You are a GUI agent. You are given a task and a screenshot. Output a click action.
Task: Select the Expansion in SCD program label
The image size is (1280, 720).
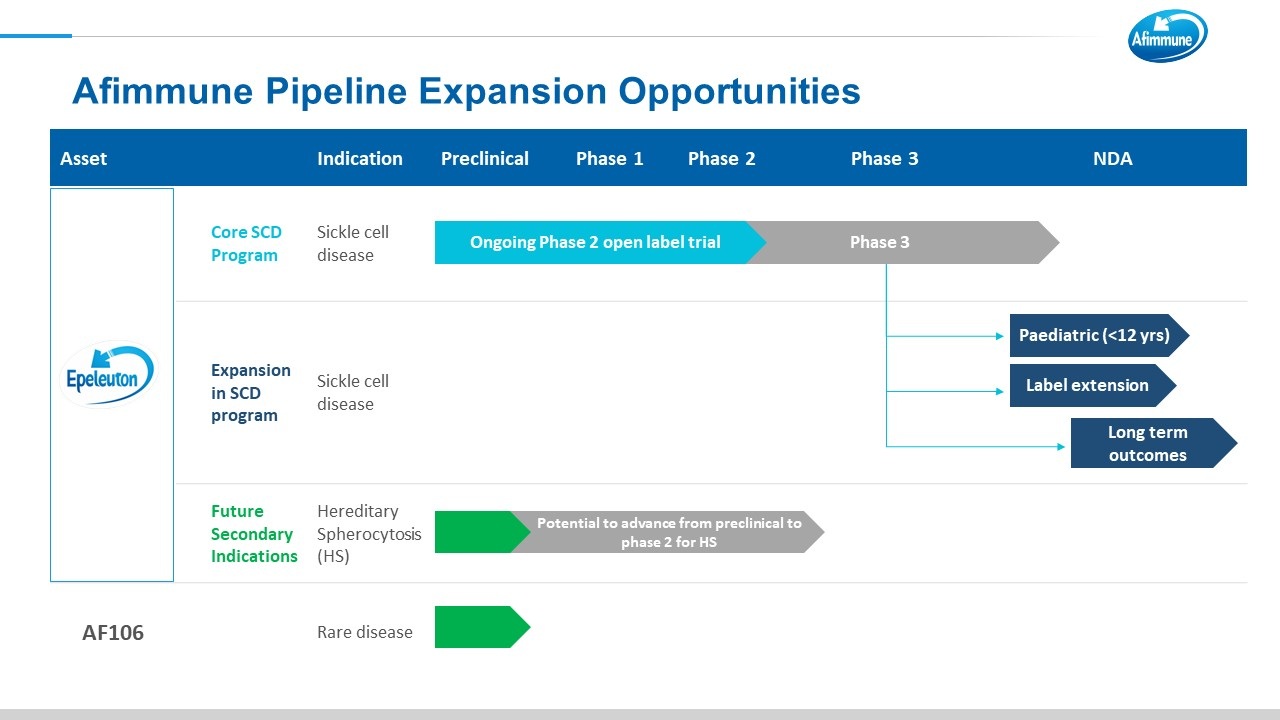[x=250, y=393]
